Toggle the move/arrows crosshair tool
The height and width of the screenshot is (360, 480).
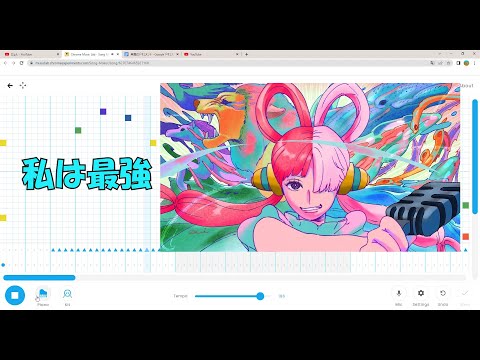(23, 86)
